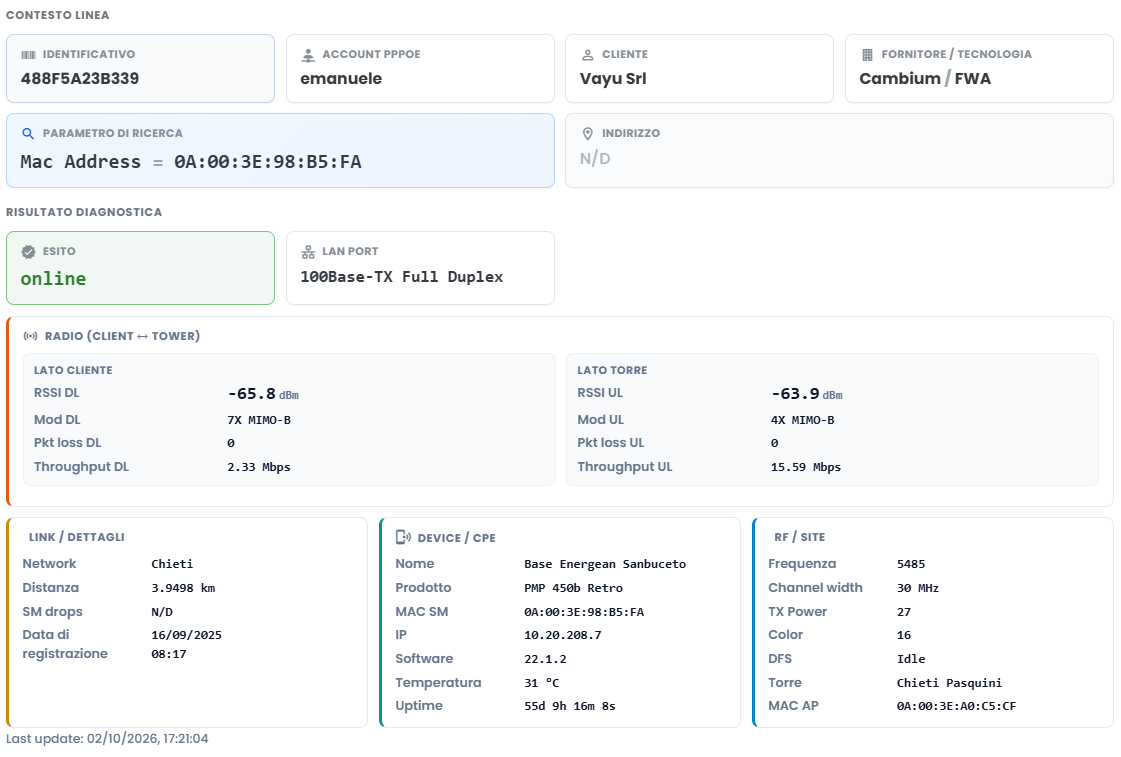Click the user icon beside Account PPPoE
The image size is (1121, 757).
tap(308, 55)
